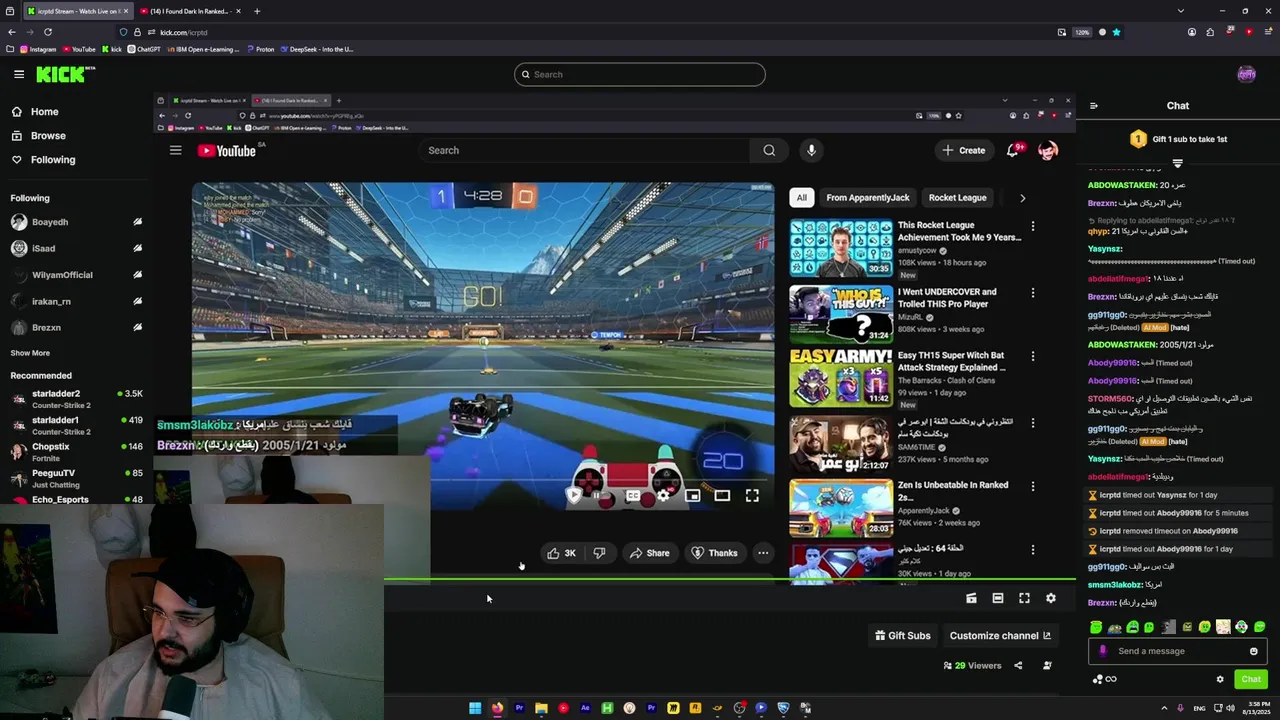Image resolution: width=1280 pixels, height=720 pixels.
Task: Open Zen Is Unbeatable video thumbnail
Action: pyautogui.click(x=841, y=508)
